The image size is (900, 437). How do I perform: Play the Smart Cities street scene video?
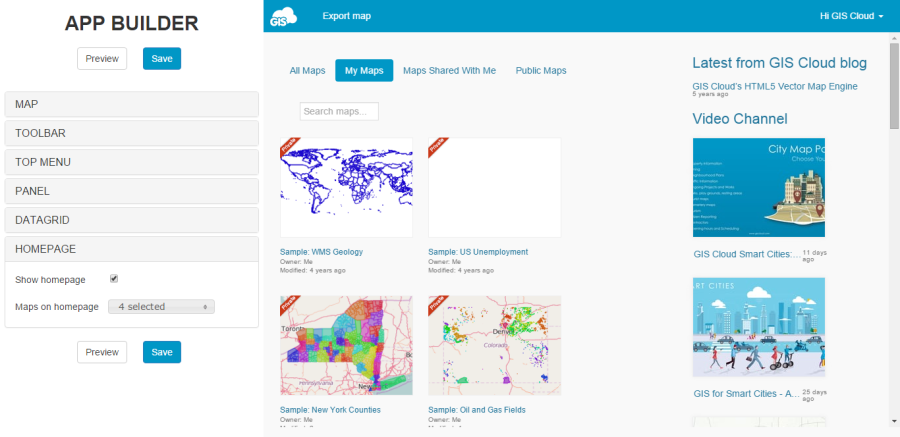(759, 327)
